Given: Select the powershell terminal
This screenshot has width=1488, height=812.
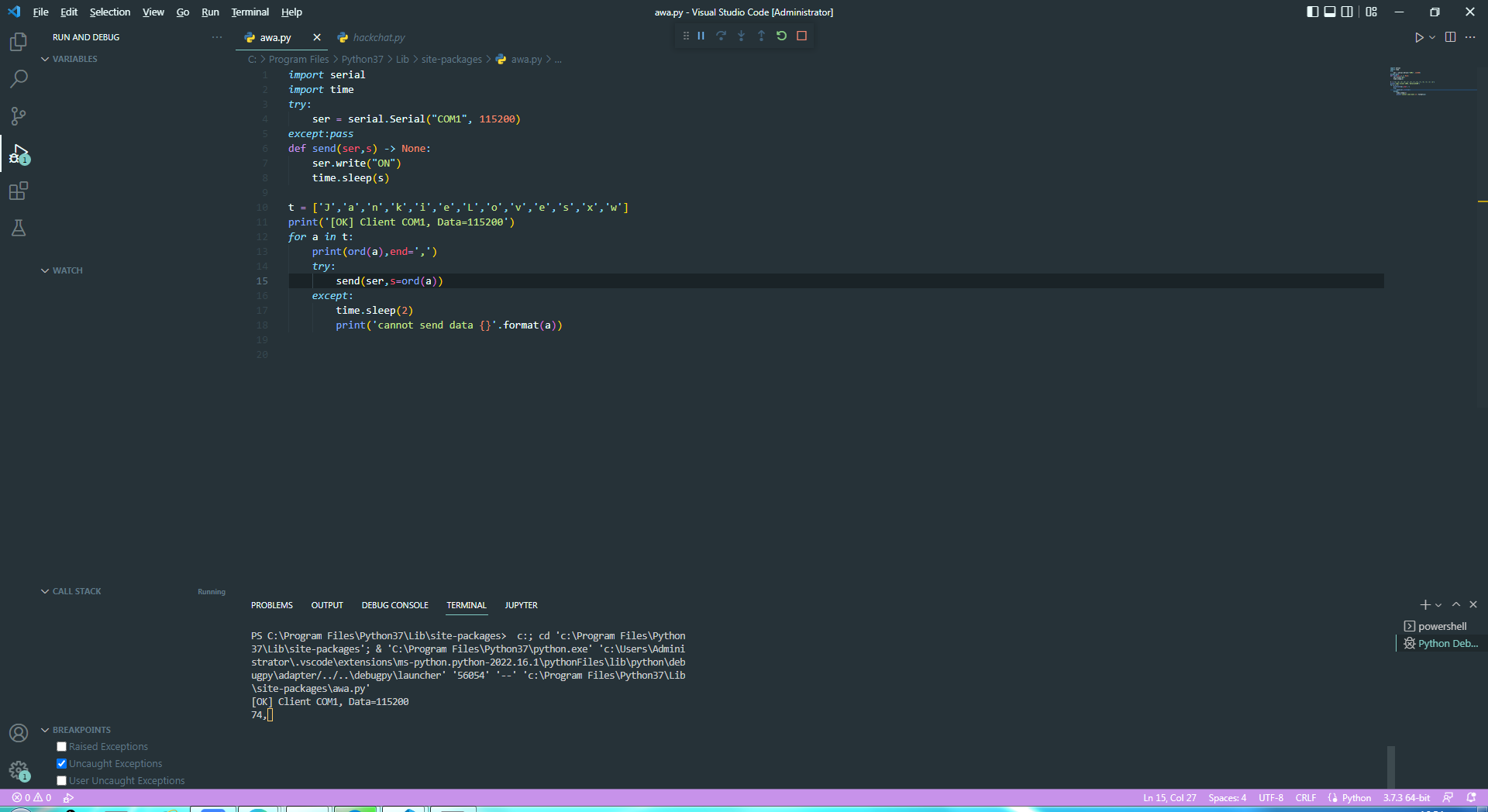Looking at the screenshot, I should (x=1441, y=626).
